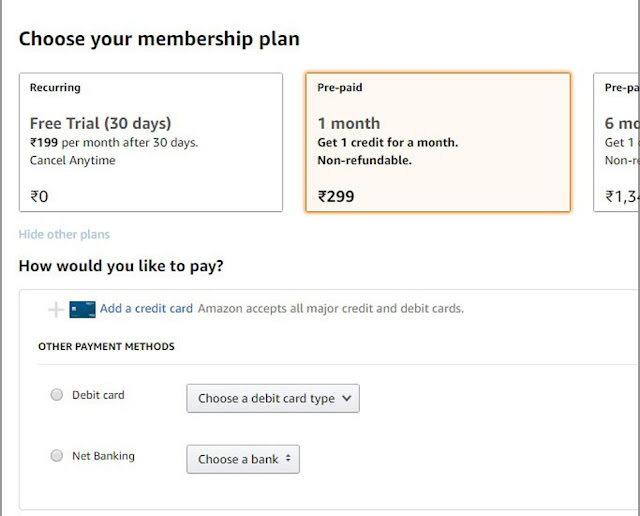Viewport: 640px width, 516px height.
Task: Click the blue credit card icon
Action: click(x=82, y=309)
